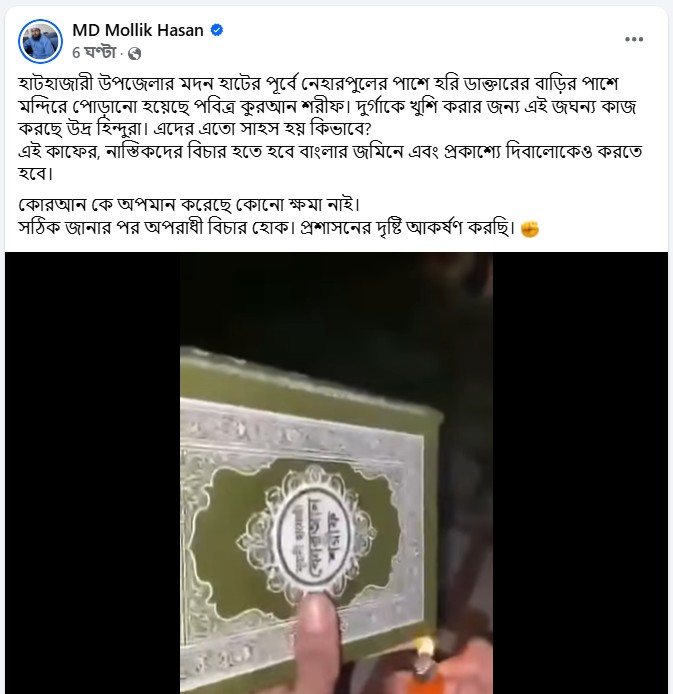This screenshot has height=694, width=673.
Task: Click the globe public audience icon
Action: pos(135,54)
